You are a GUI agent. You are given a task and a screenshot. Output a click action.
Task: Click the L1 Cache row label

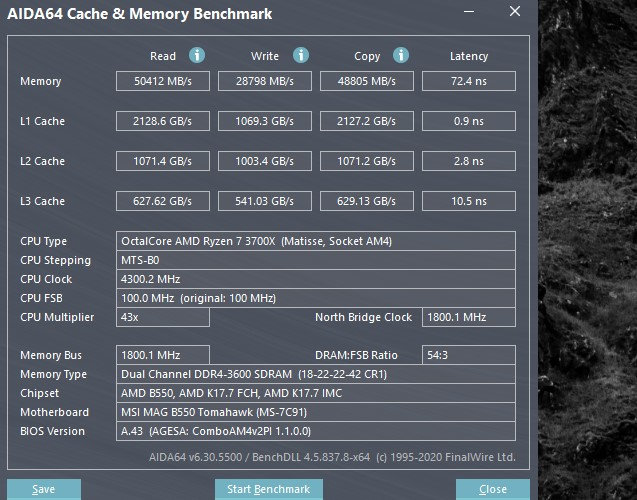[x=43, y=121]
